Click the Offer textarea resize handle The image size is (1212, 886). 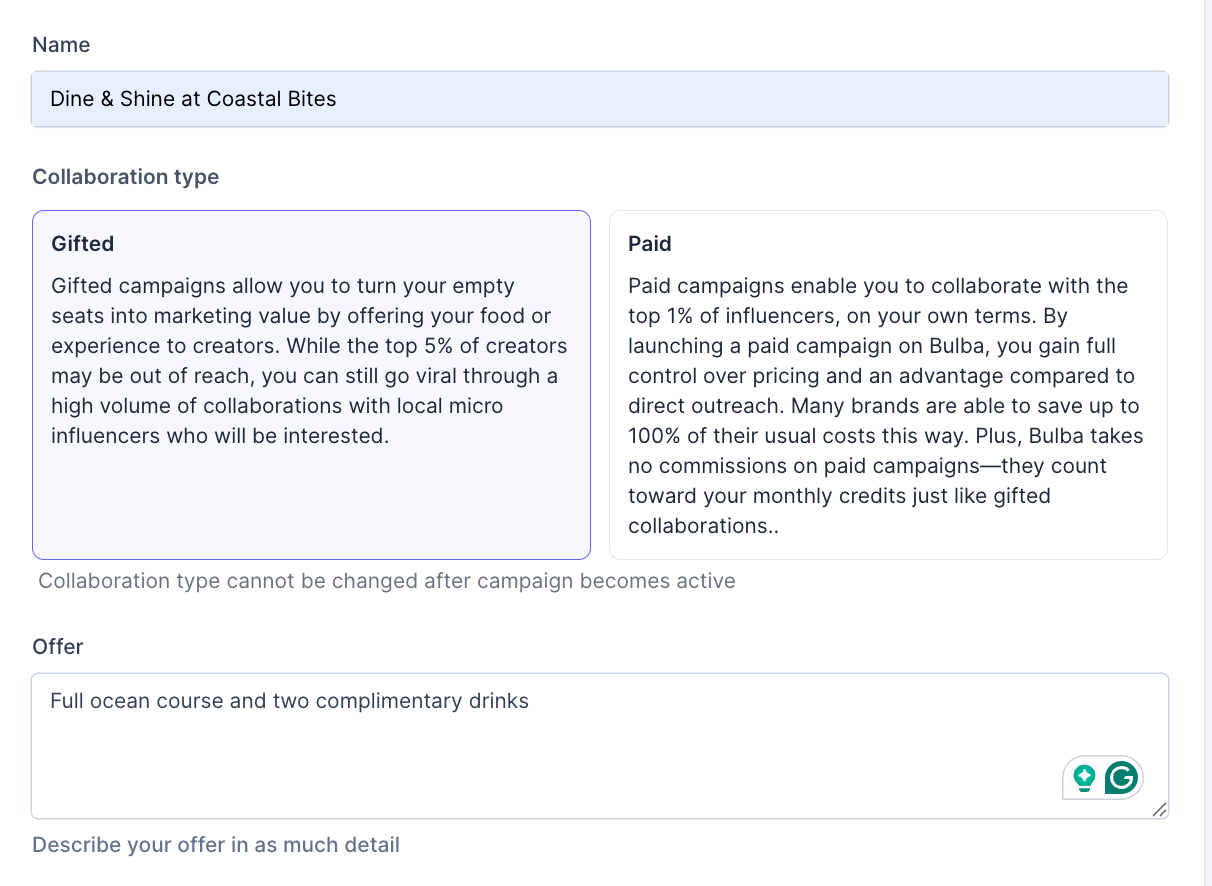(x=1159, y=809)
